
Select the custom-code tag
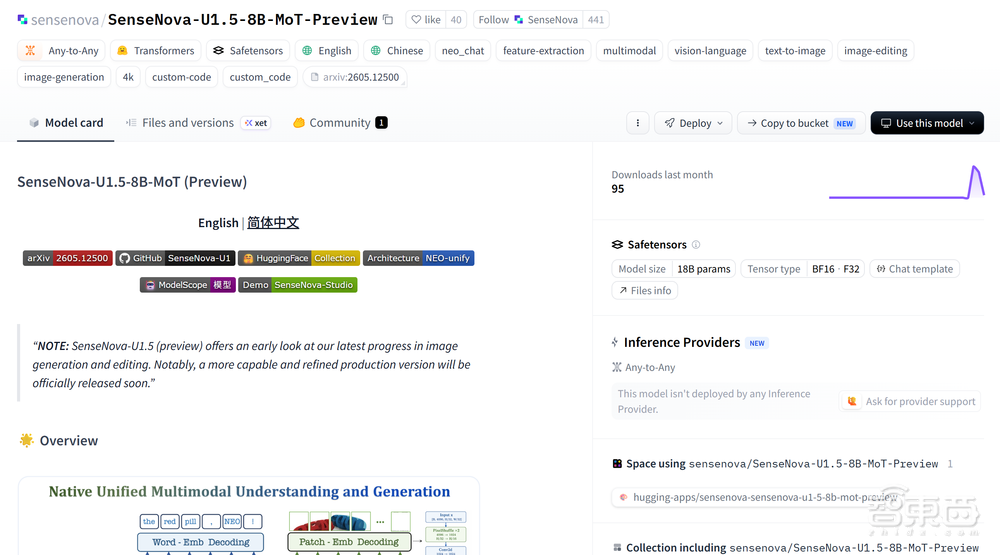[x=182, y=77]
